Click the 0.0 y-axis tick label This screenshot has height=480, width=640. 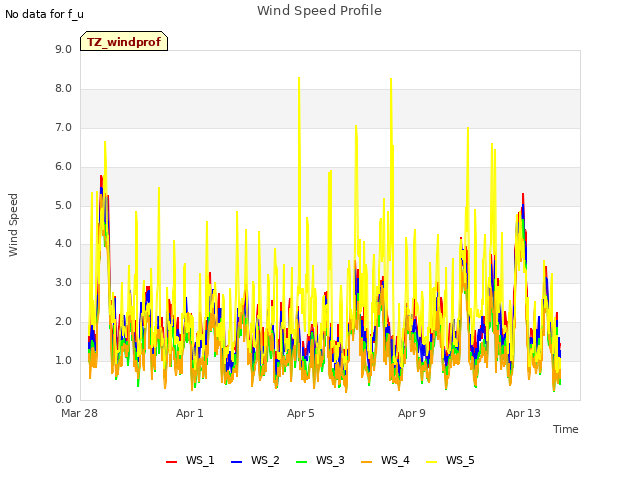64,399
